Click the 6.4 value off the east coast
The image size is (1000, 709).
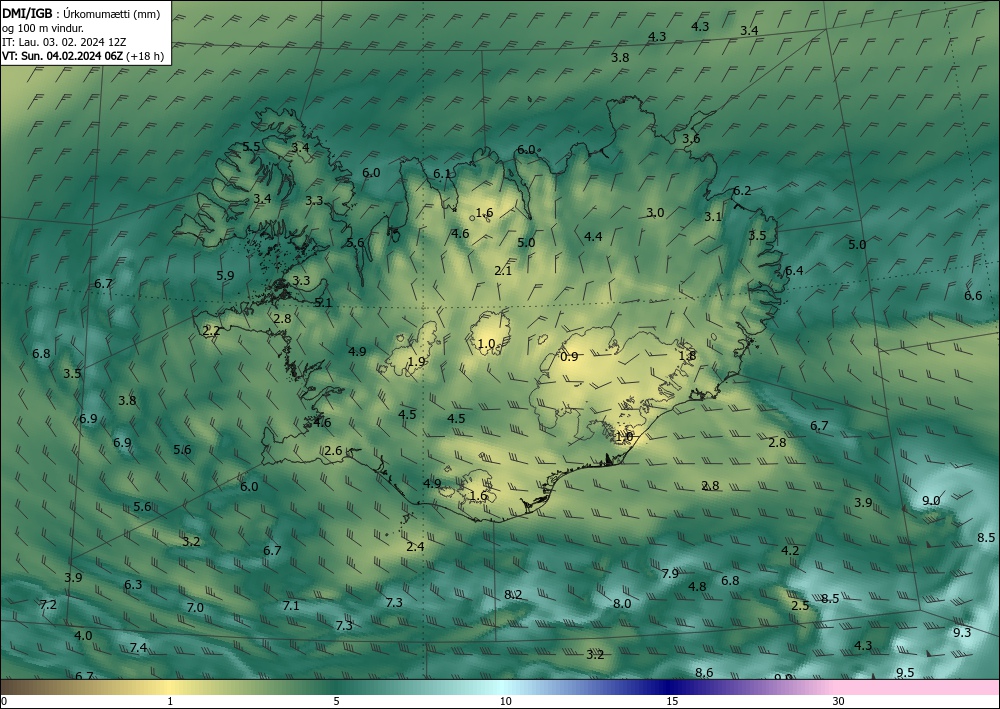[794, 270]
